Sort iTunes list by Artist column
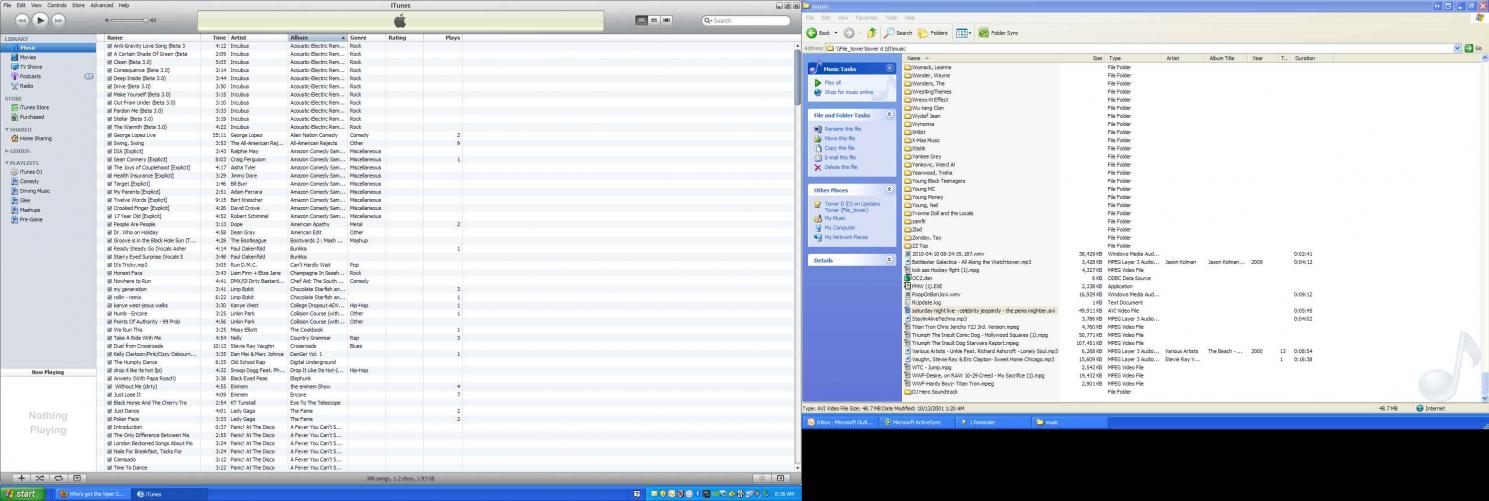1489x501 pixels. (x=258, y=37)
